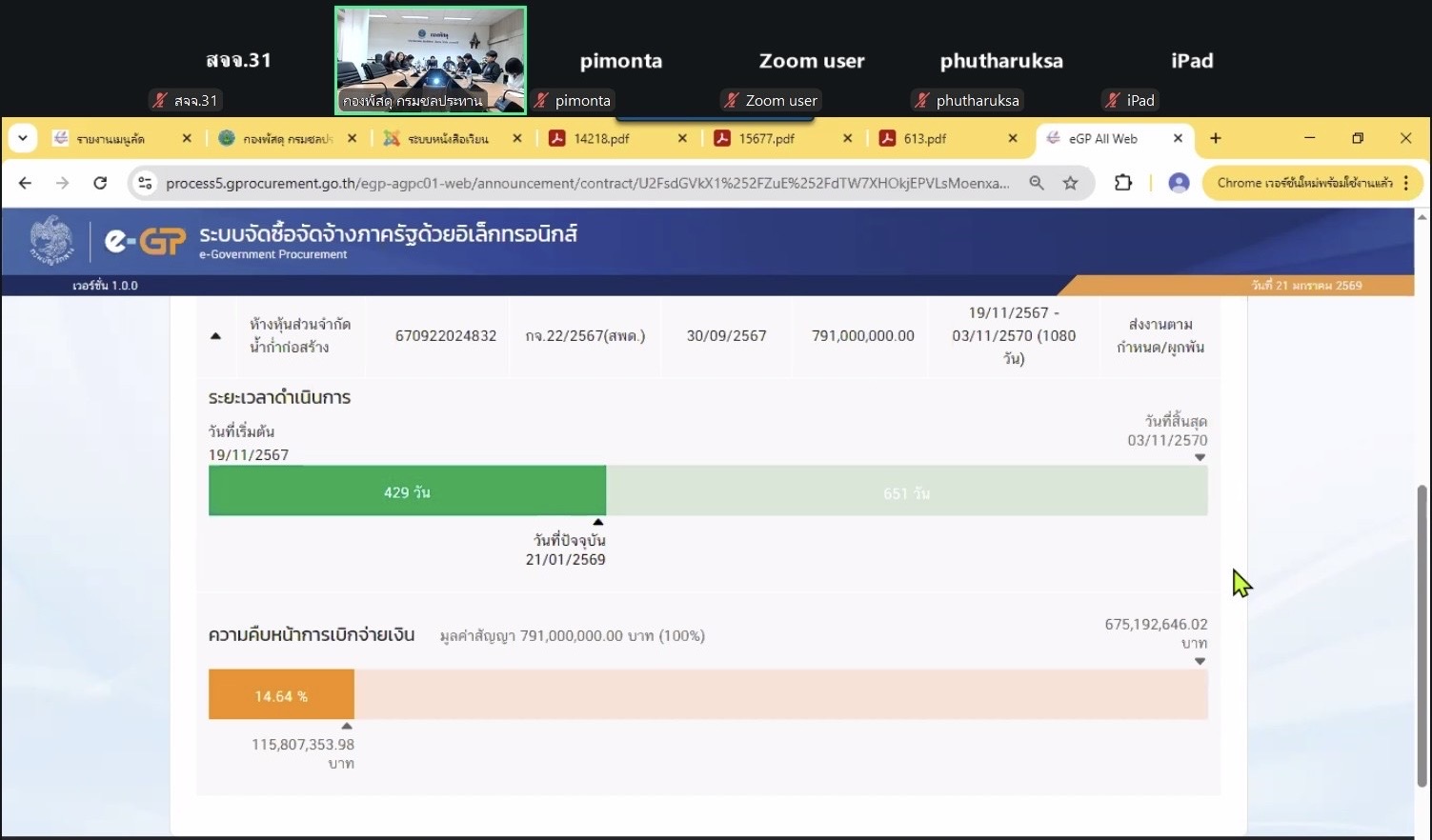The width and height of the screenshot is (1432, 840).
Task: Select the iPad participant tile
Action: pyautogui.click(x=1192, y=61)
